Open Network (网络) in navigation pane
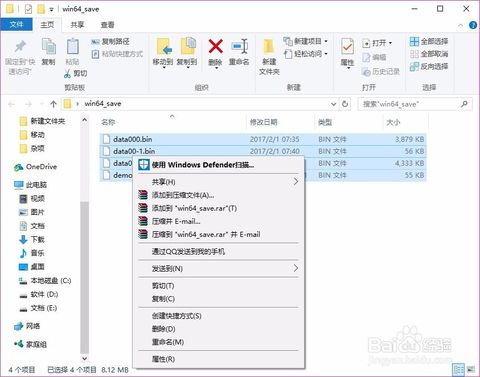Screen dimensions: 480x377 point(27,326)
